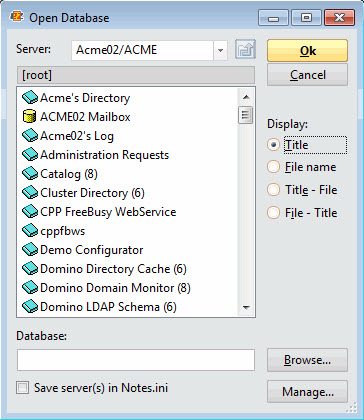Image resolution: width=364 pixels, height=420 pixels.
Task: Select Administration Requests in the database list
Action: coord(104,155)
